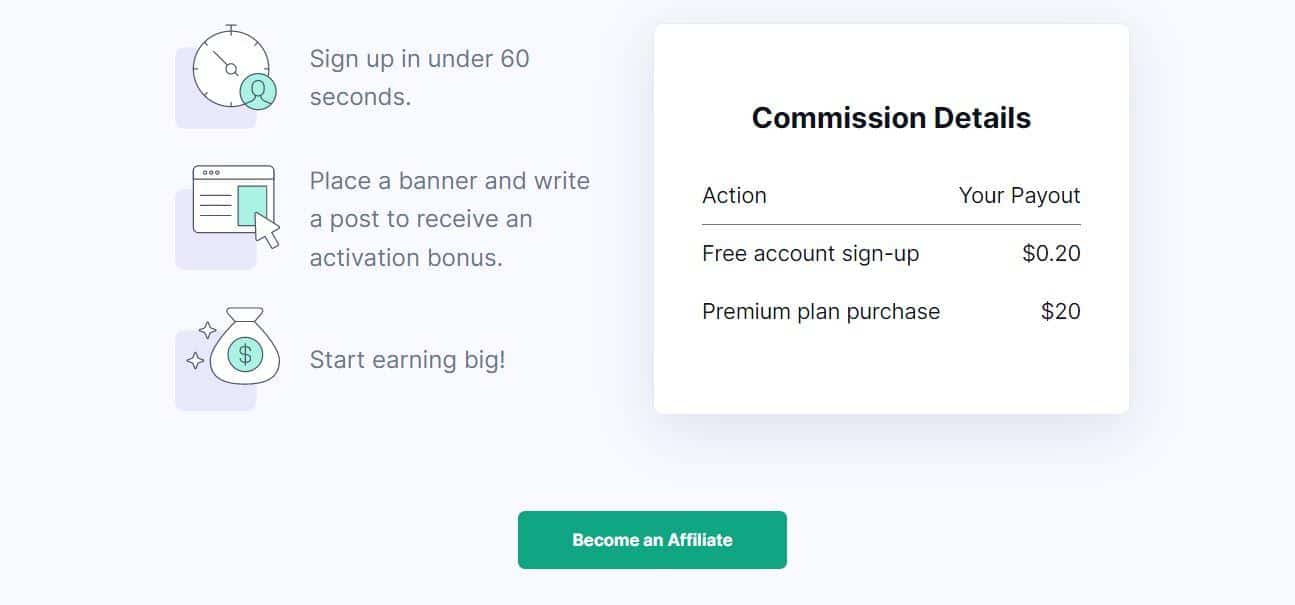Click the stopwatch sign-up icon

[x=233, y=67]
